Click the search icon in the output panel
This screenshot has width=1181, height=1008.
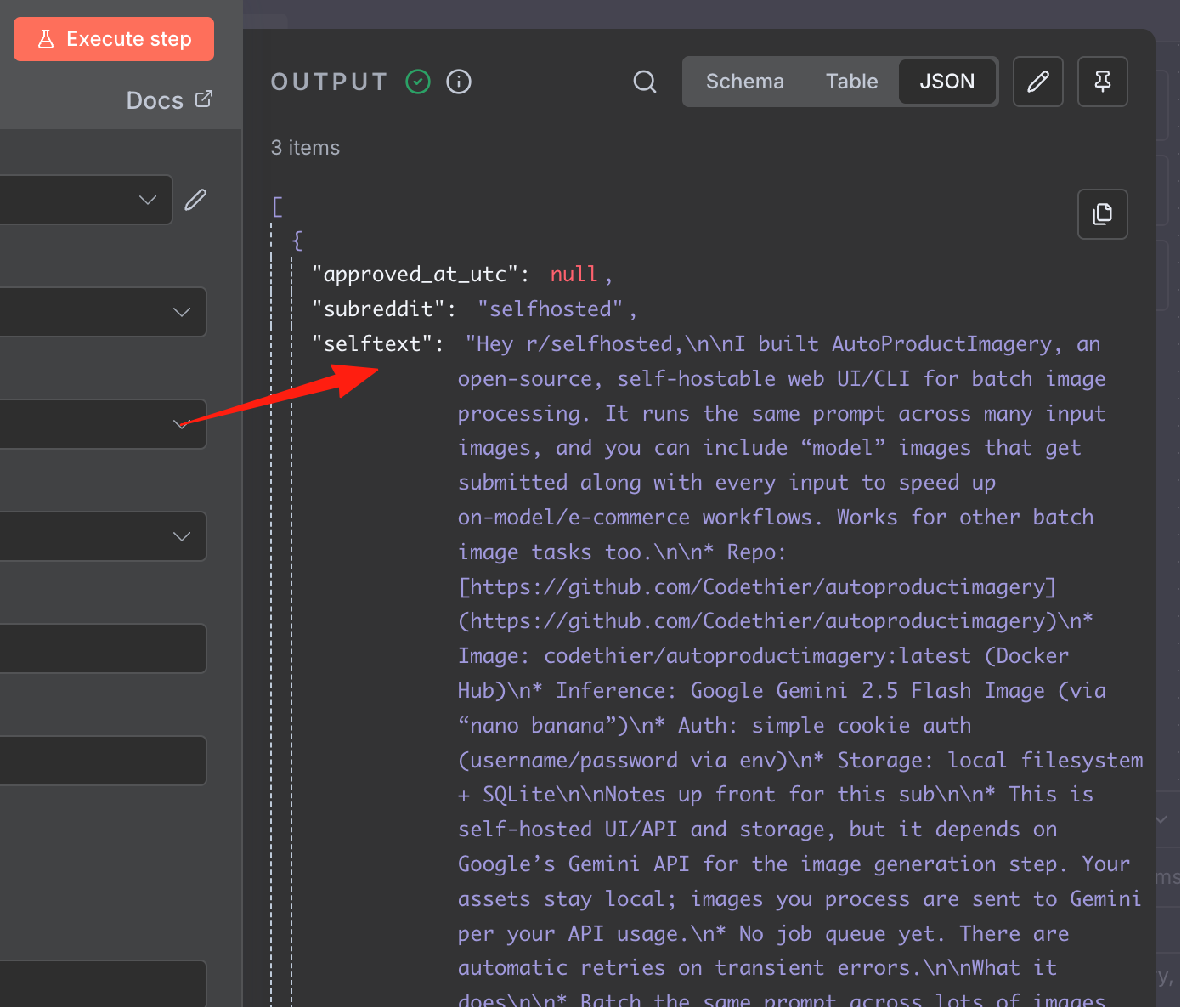coord(645,82)
